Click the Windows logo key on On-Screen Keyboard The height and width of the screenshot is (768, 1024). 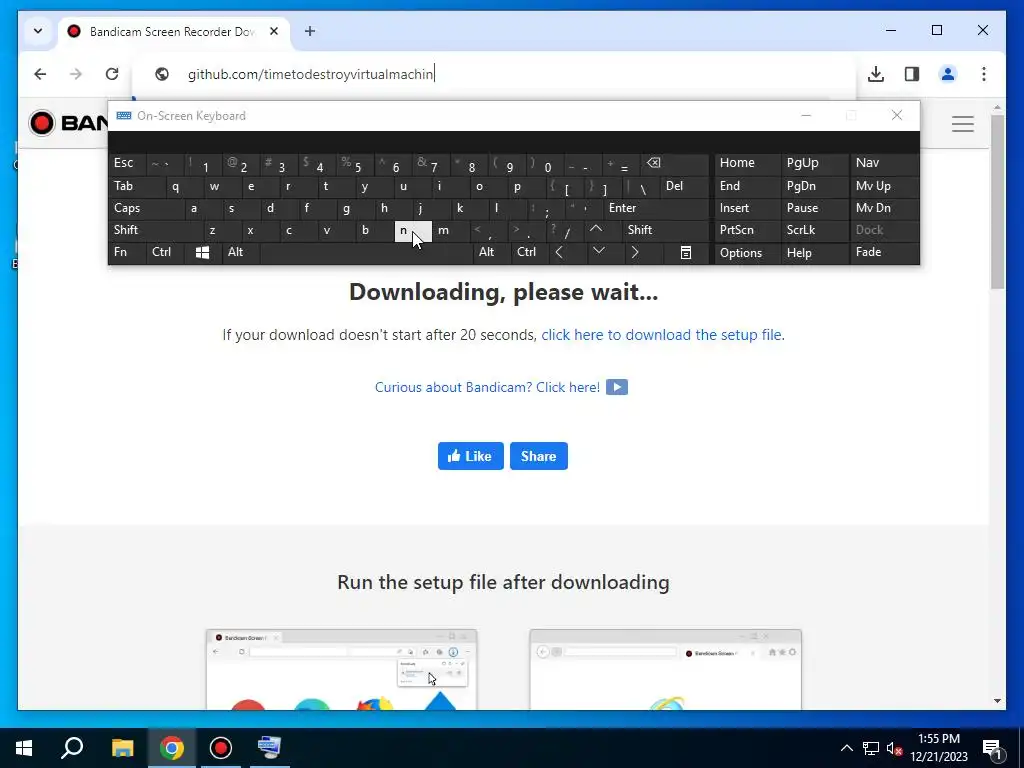click(202, 252)
